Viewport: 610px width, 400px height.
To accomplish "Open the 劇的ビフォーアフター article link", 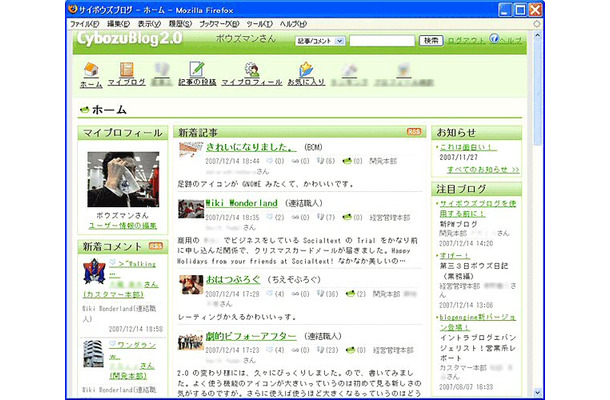I will click(x=251, y=336).
